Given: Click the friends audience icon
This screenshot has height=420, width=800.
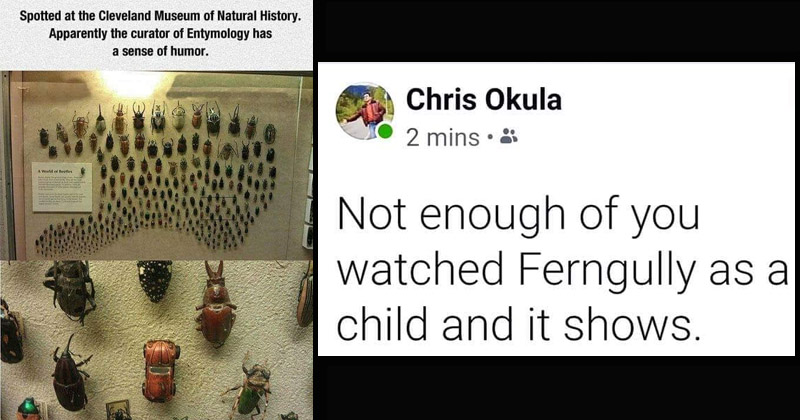Looking at the screenshot, I should pos(509,136).
